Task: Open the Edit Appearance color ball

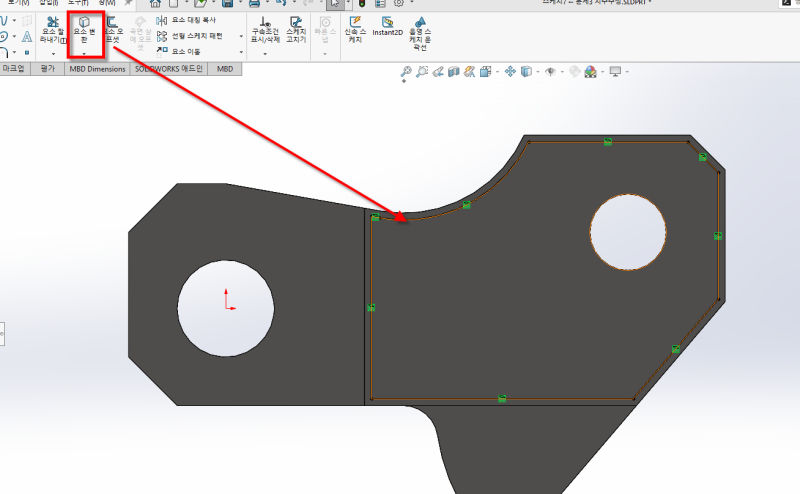Action: 590,72
